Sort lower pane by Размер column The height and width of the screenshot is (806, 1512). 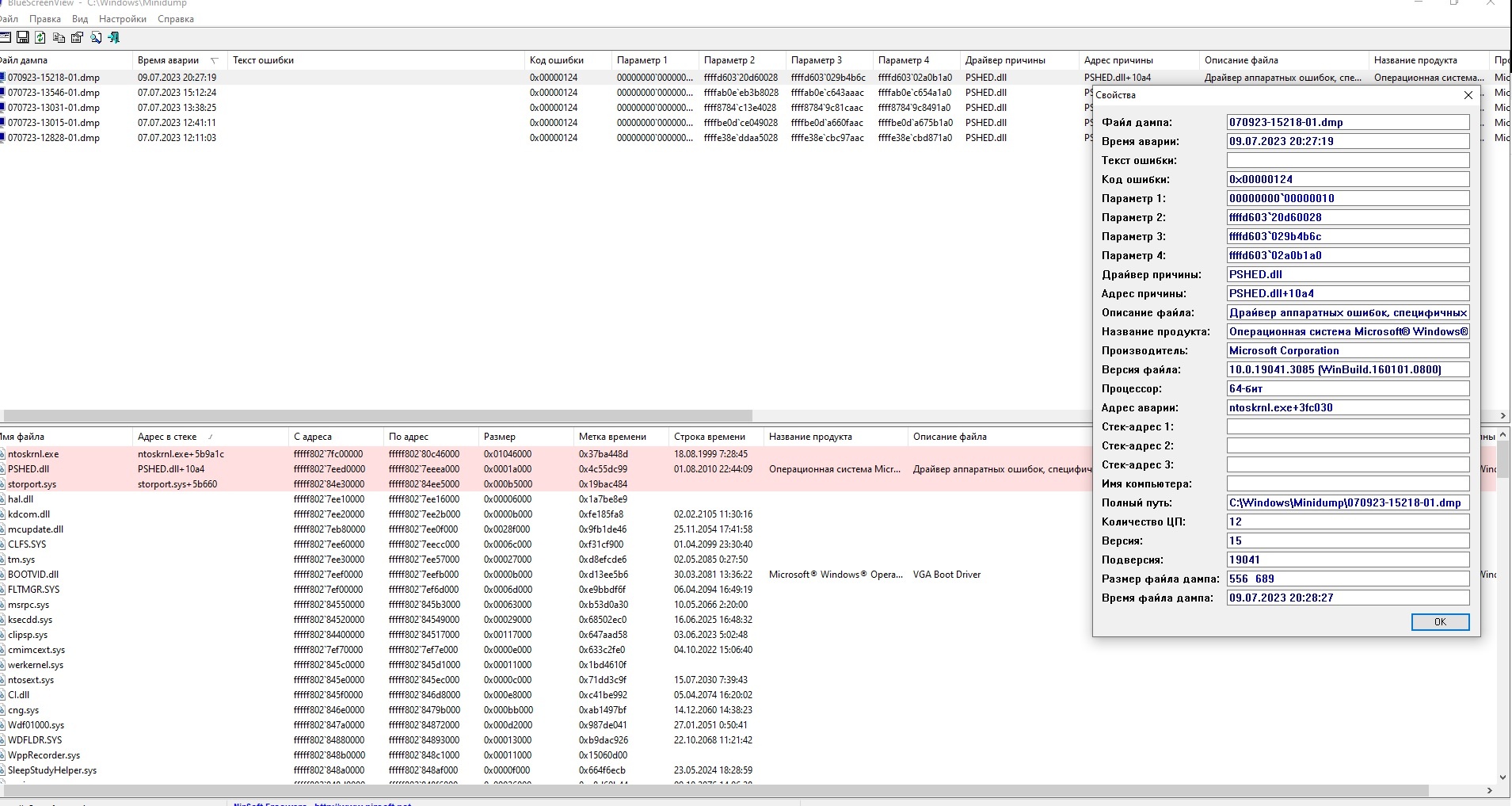[x=526, y=437]
